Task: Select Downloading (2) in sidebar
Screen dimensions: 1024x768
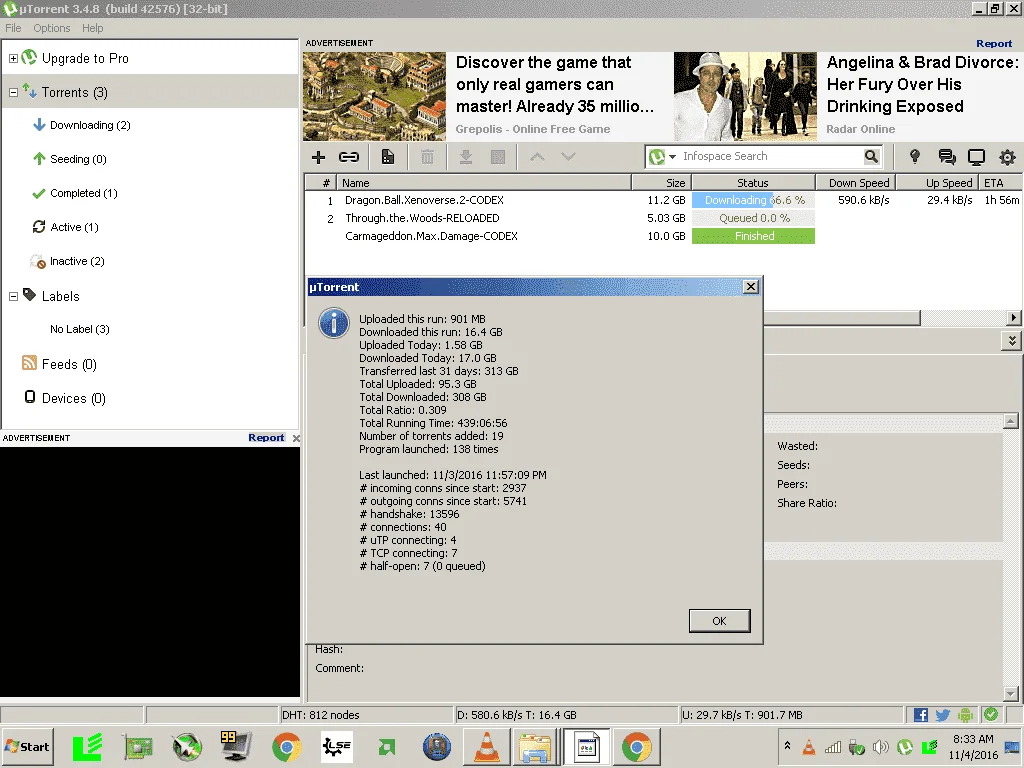Action: point(89,125)
